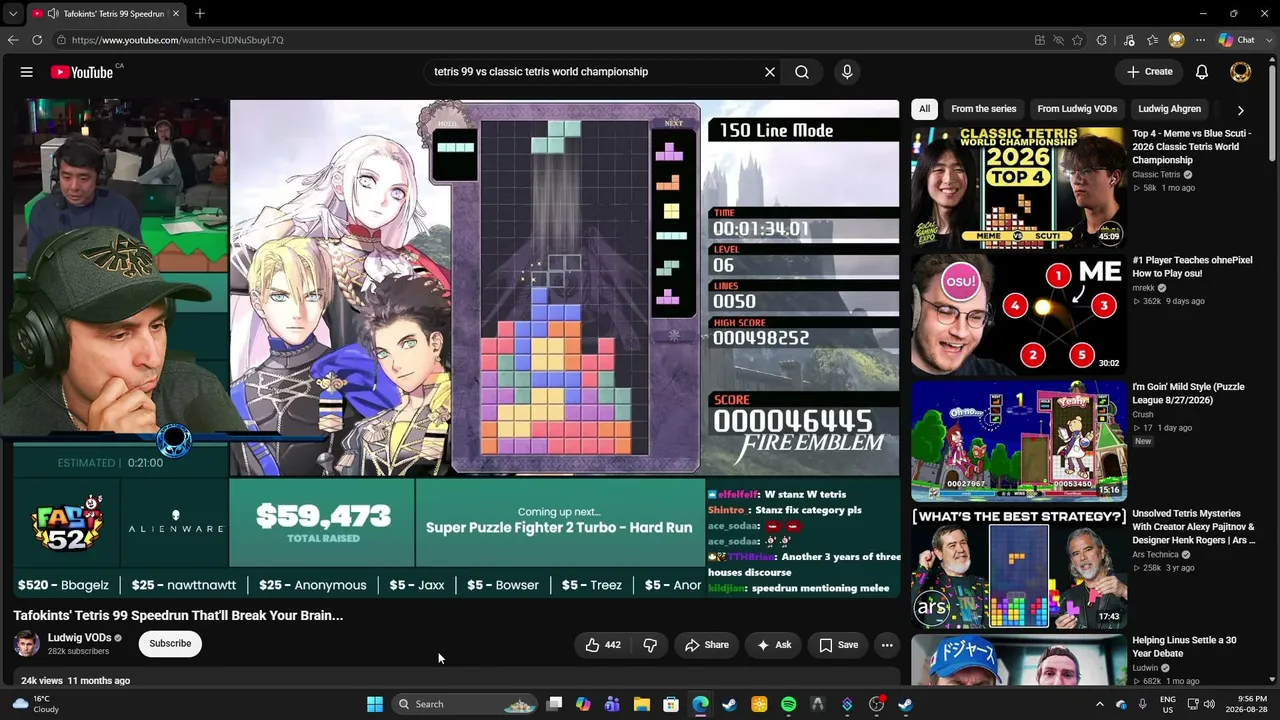This screenshot has width=1280, height=720.
Task: Go back in browser history
Action: [13, 40]
